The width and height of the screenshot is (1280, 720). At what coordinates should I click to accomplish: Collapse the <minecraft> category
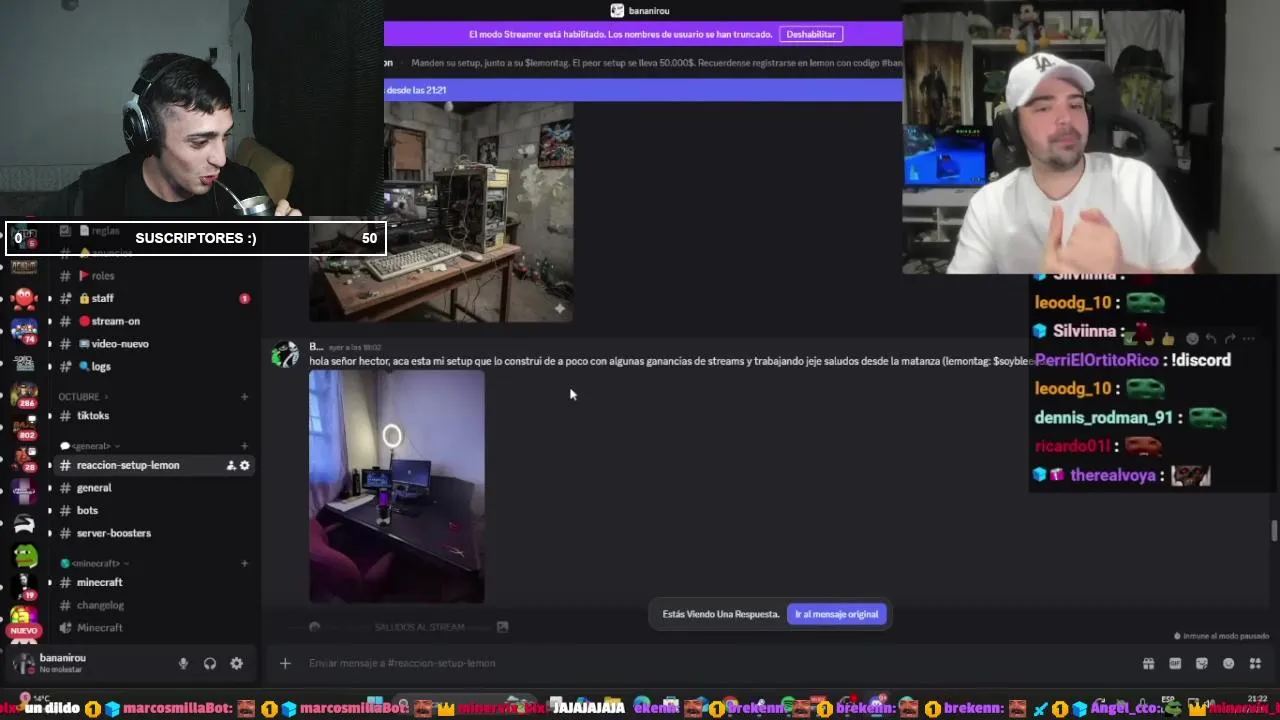96,563
